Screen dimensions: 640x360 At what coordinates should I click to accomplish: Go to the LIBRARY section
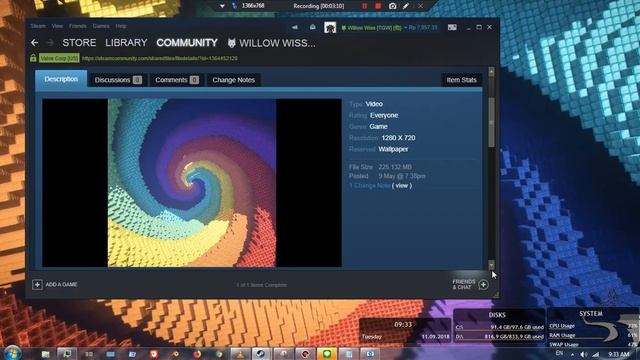pyautogui.click(x=126, y=43)
